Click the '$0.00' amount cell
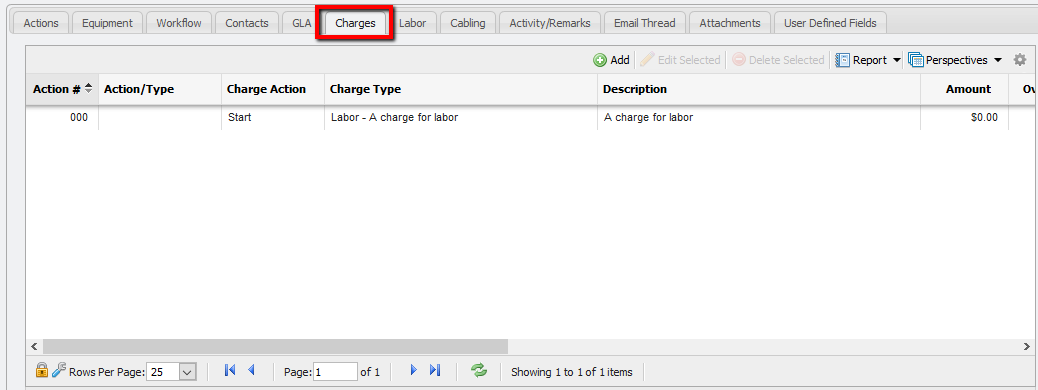The width and height of the screenshot is (1038, 390). [965, 118]
